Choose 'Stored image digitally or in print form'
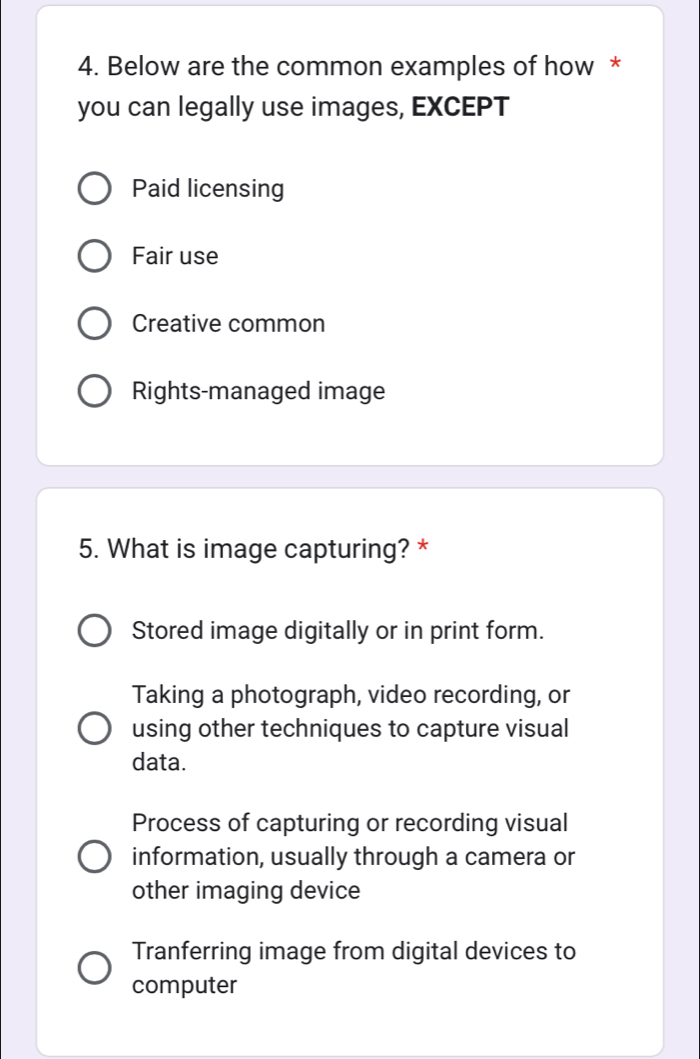The height and width of the screenshot is (1059, 700). click(95, 631)
